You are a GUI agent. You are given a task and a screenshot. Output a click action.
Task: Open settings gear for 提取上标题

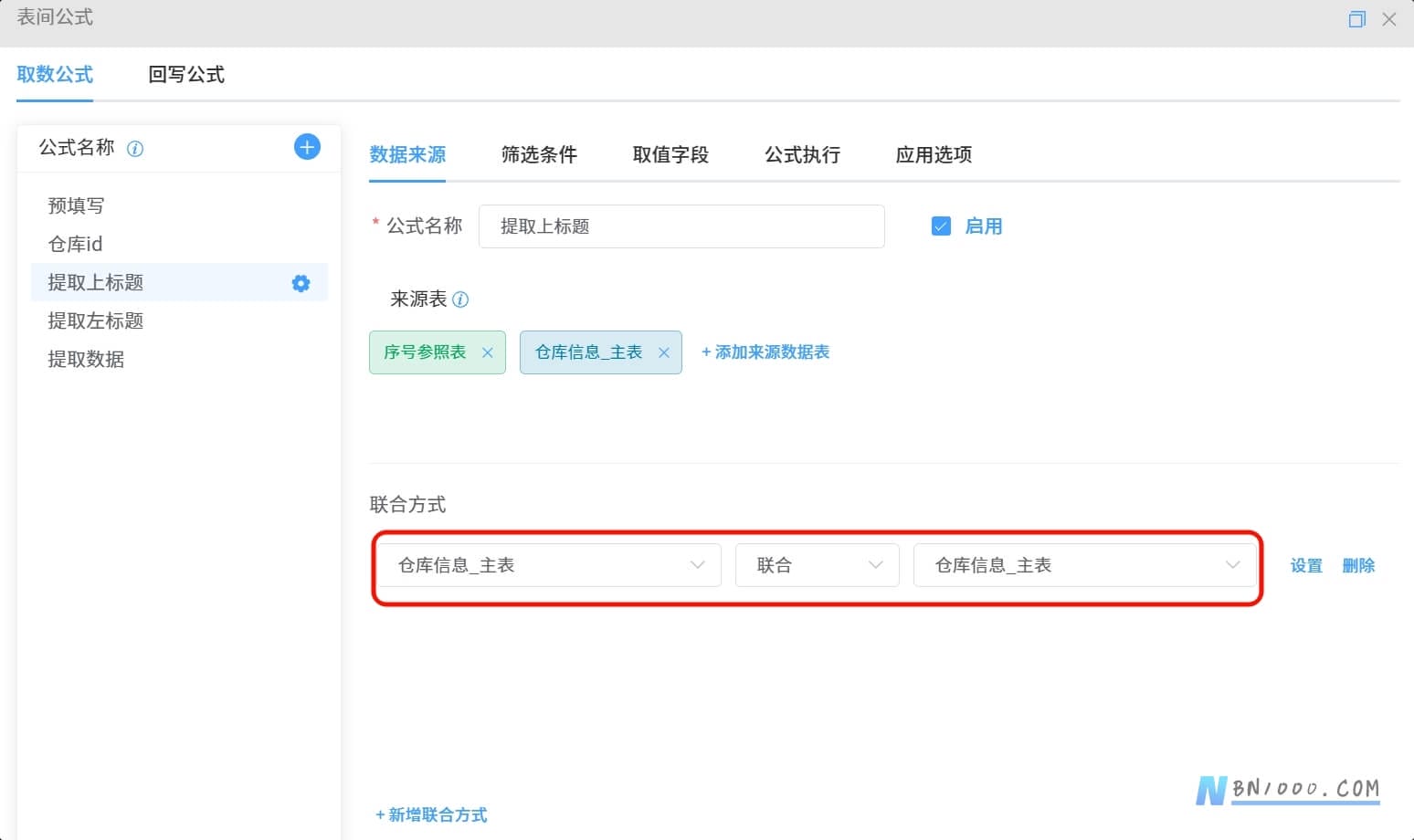coord(301,283)
